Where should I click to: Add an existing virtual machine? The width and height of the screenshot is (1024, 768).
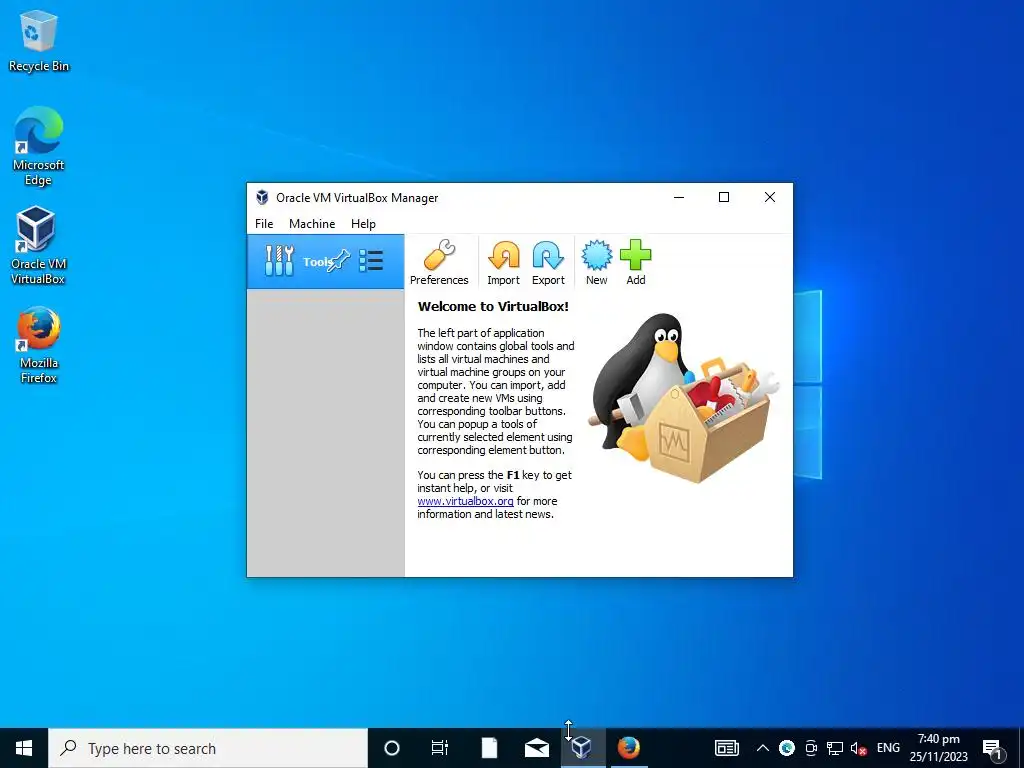coord(635,263)
